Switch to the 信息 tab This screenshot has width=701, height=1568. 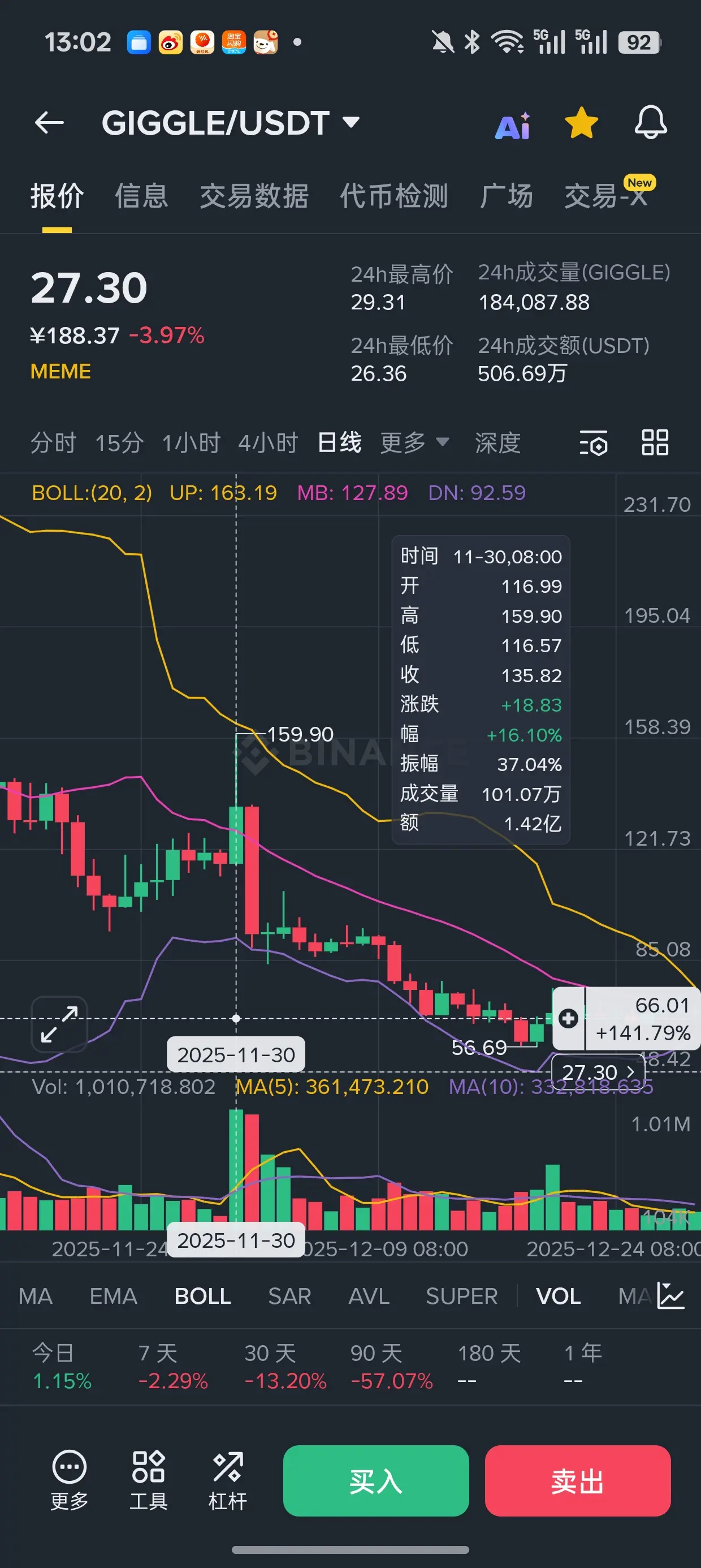coord(141,196)
